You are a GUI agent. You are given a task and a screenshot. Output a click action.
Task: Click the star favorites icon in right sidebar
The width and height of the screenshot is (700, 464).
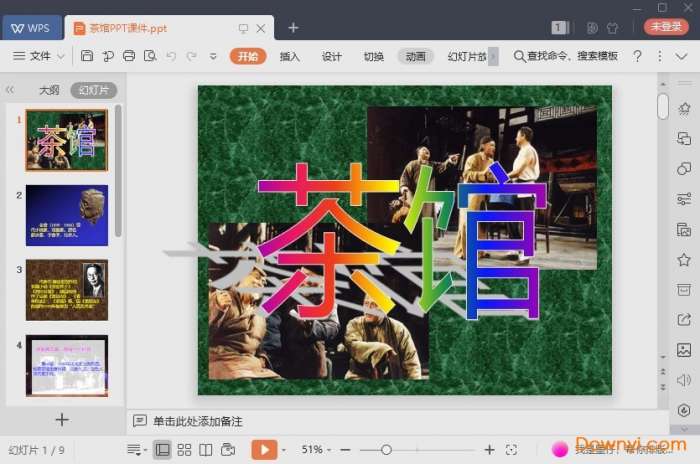pos(684,259)
